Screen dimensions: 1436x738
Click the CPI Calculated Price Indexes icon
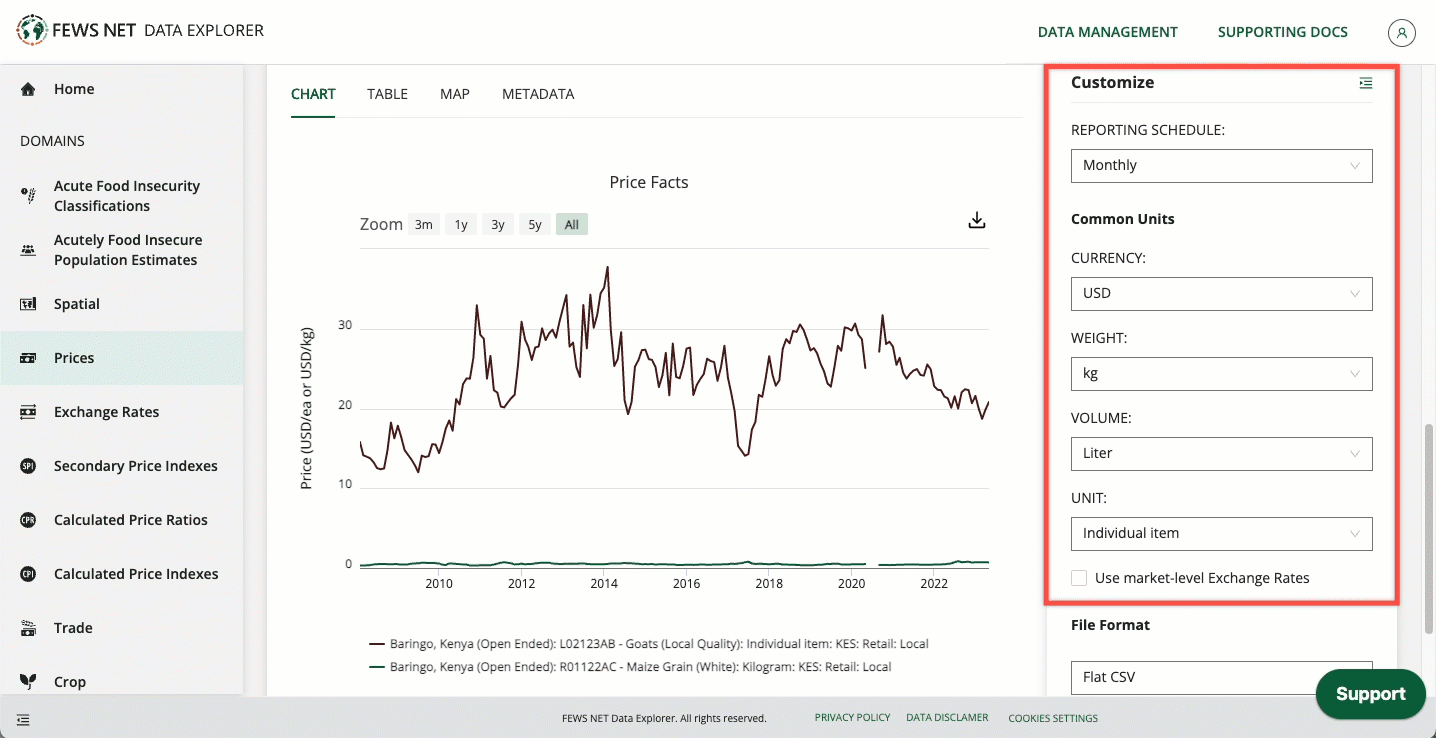pos(26,574)
